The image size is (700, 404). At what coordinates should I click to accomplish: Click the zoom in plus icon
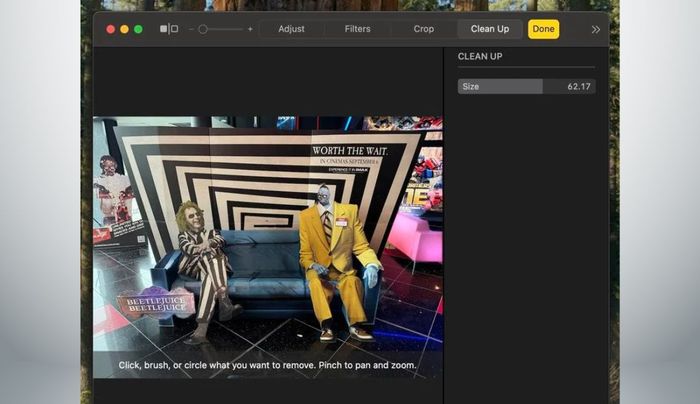250,29
